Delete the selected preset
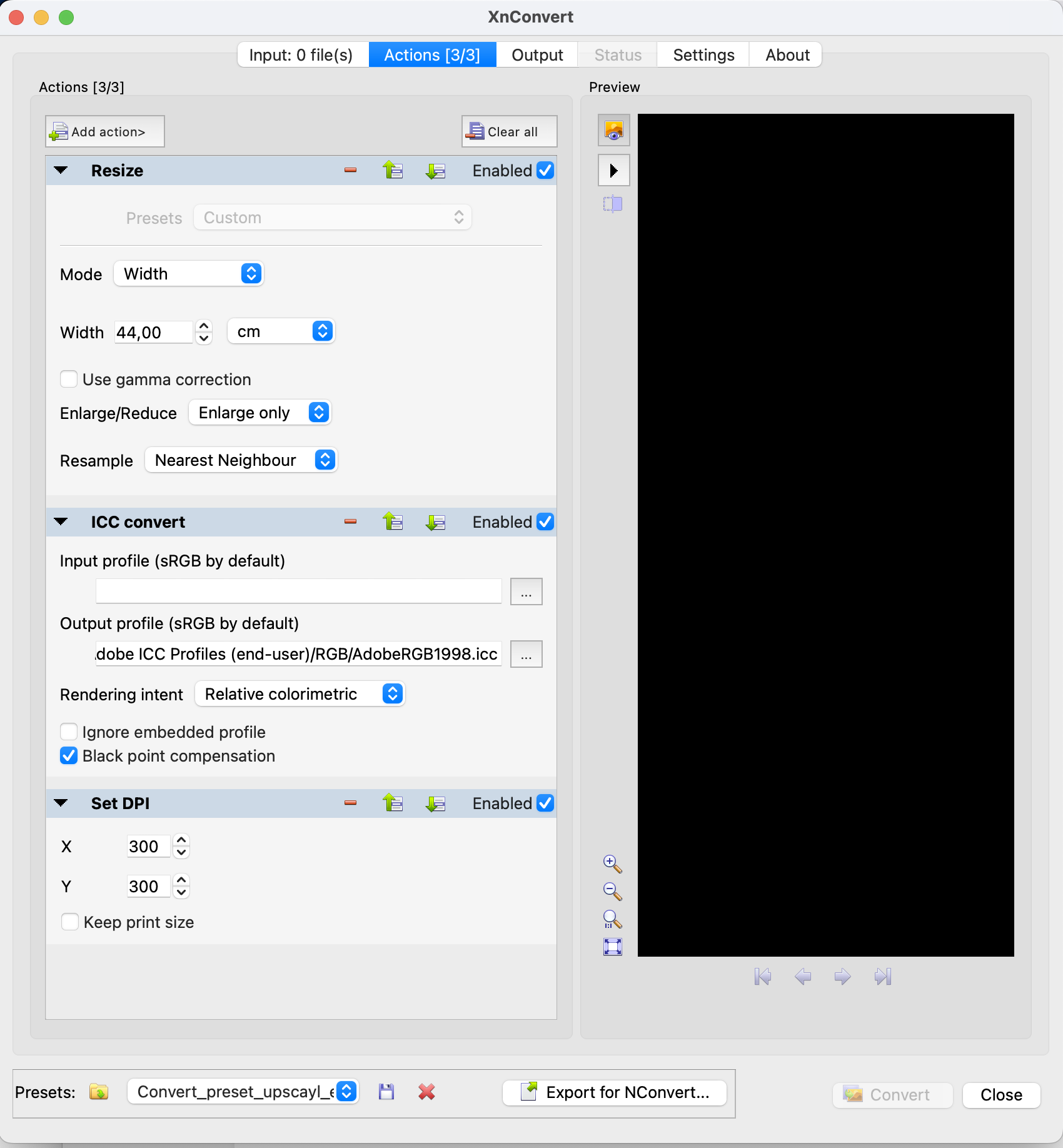The width and height of the screenshot is (1063, 1148). 426,1092
